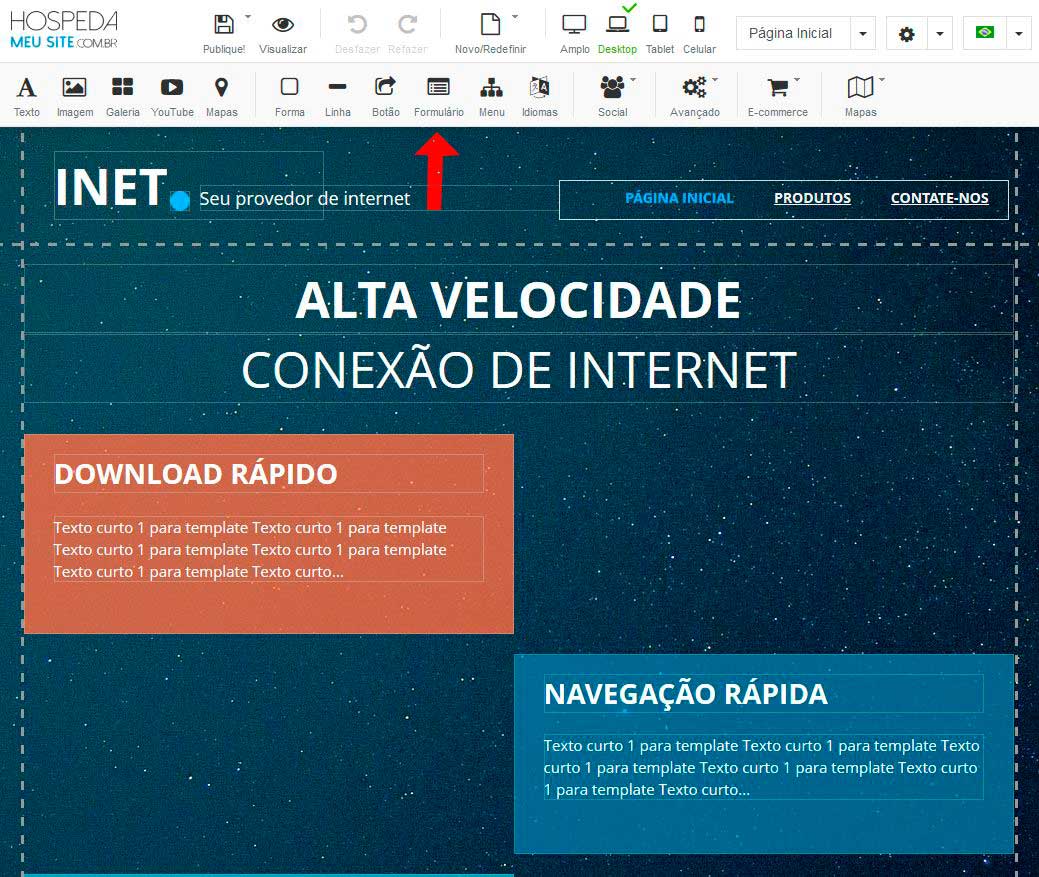Switch to Tablet view mode
Image resolution: width=1039 pixels, height=877 pixels.
pyautogui.click(x=659, y=25)
